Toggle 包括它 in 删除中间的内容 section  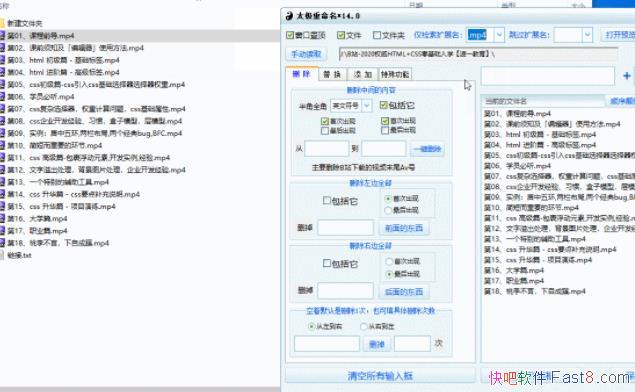384,105
